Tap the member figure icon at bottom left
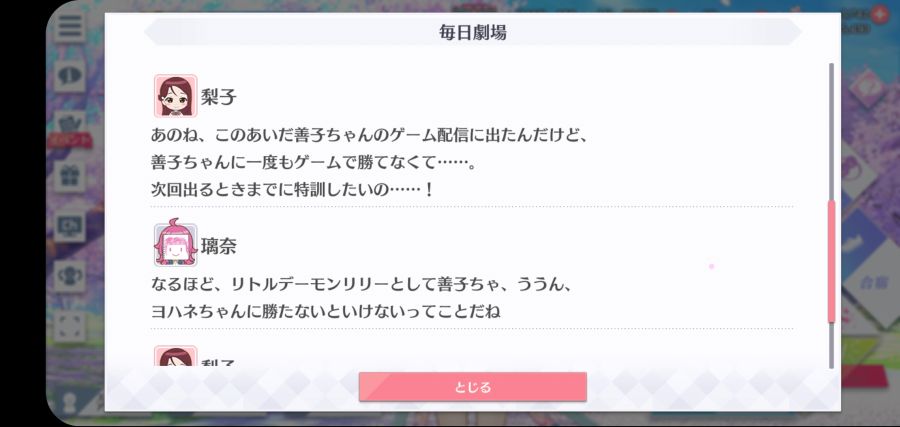Screen dimensions: 900x427 pos(71,403)
